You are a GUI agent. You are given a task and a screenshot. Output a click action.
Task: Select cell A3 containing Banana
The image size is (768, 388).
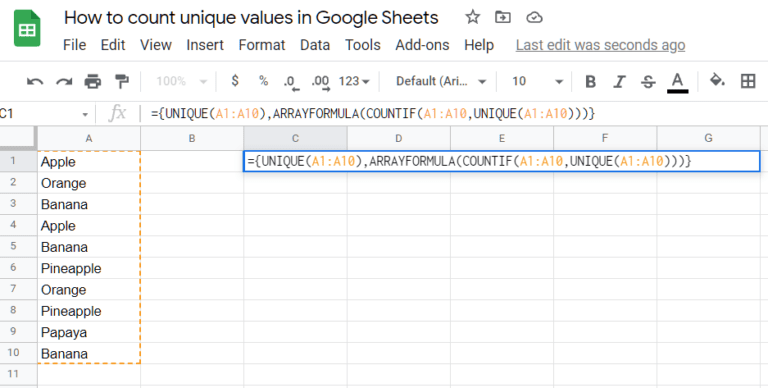coord(89,204)
